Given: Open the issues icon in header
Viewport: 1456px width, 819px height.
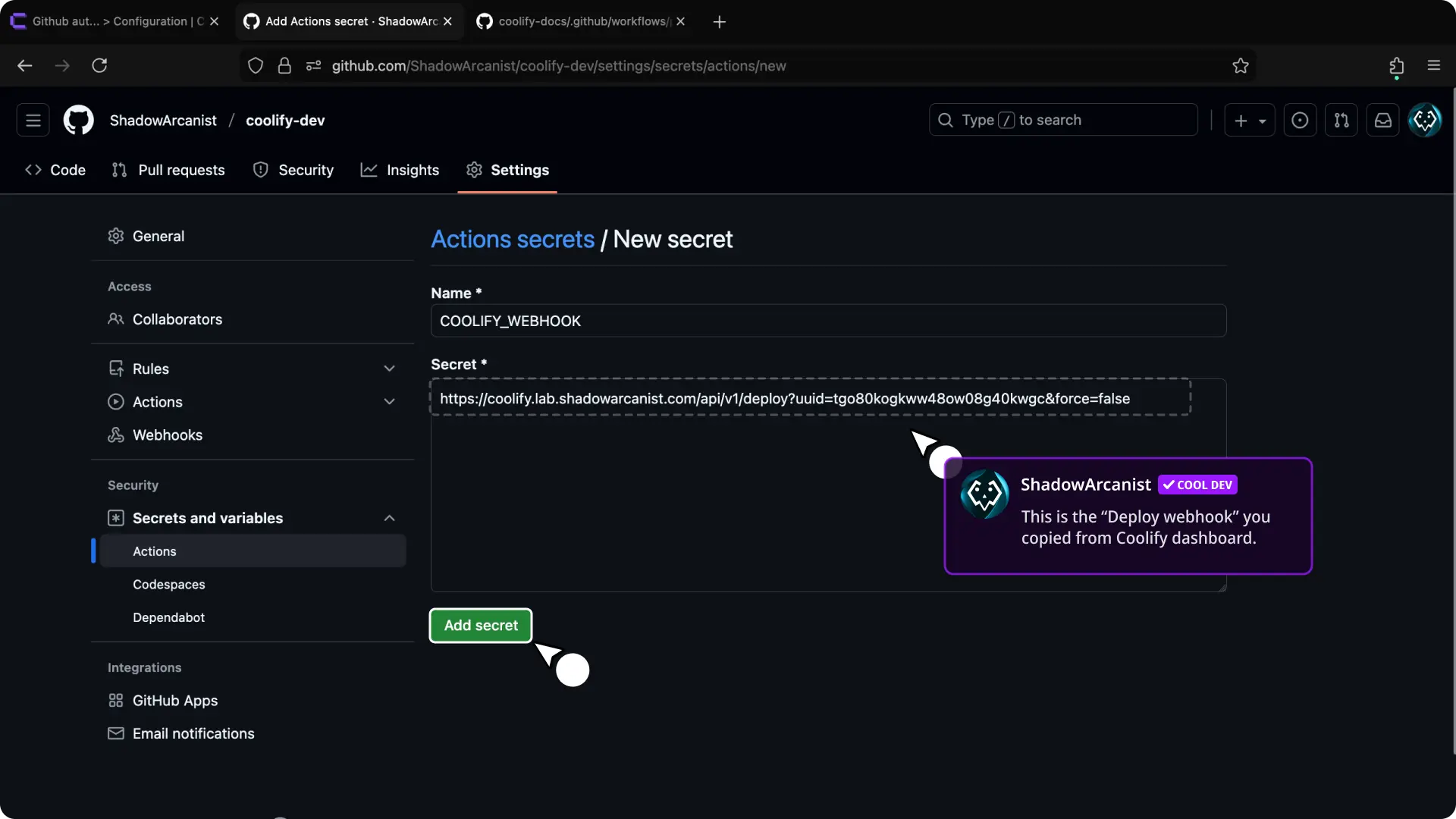Looking at the screenshot, I should tap(1299, 120).
